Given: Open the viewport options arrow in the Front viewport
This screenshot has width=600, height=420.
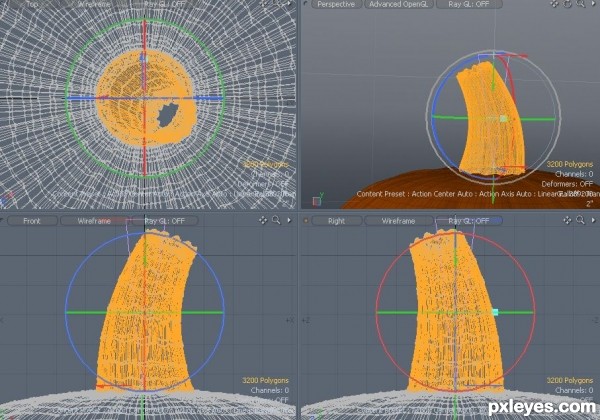Looking at the screenshot, I should (x=289, y=220).
